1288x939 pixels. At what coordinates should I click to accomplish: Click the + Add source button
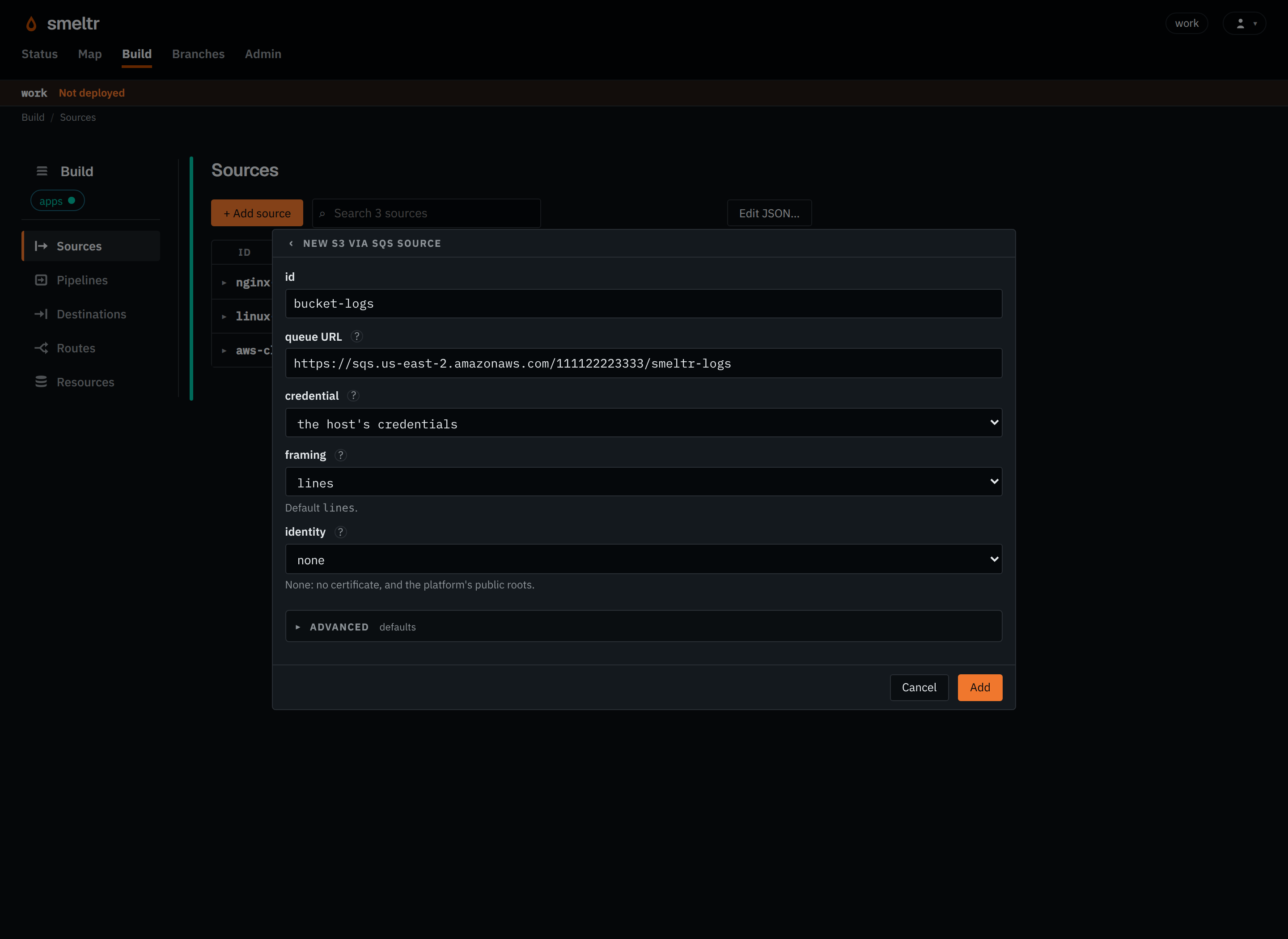click(257, 213)
